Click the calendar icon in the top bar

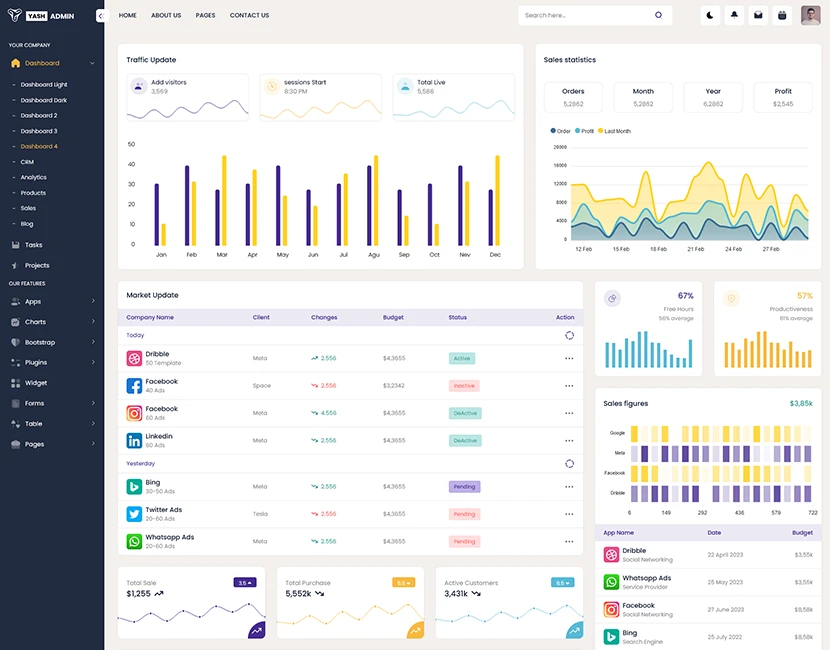tap(782, 15)
